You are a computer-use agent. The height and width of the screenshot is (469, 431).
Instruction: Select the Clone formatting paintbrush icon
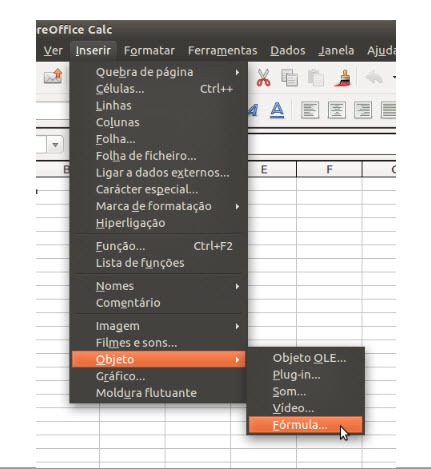tap(343, 78)
